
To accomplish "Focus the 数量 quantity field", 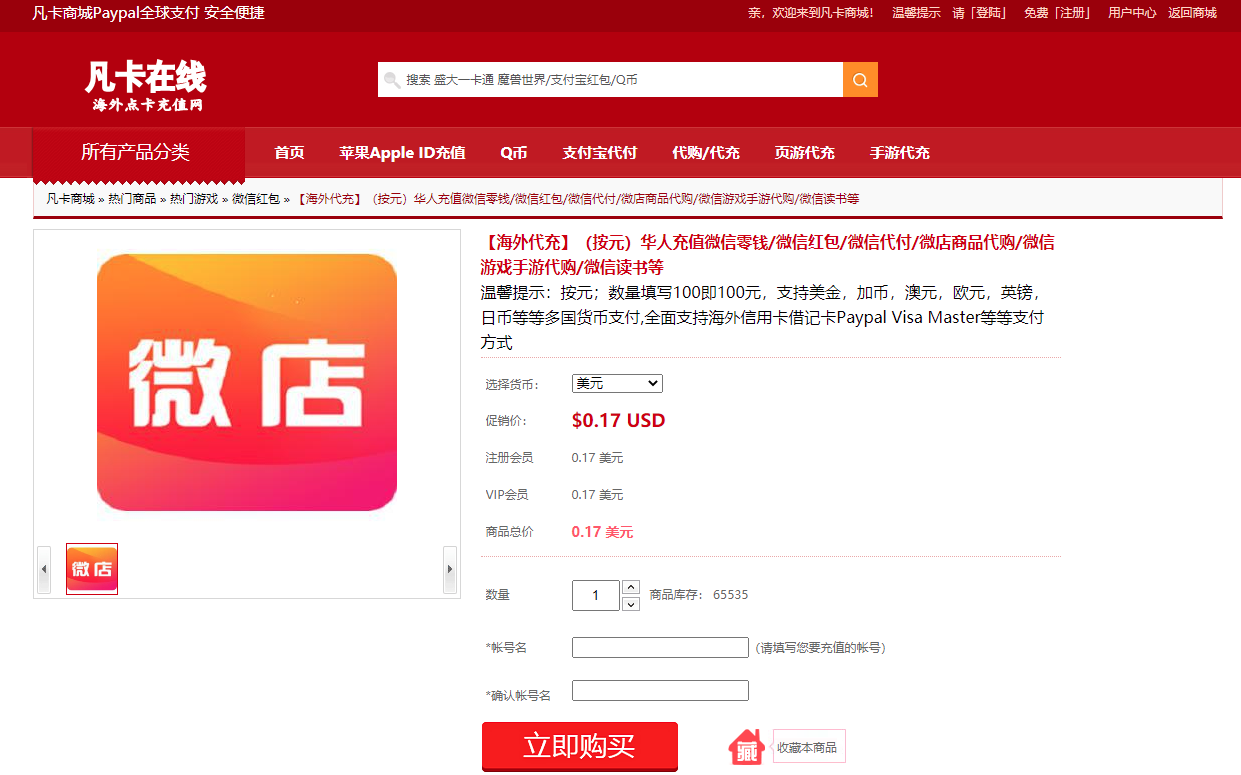I will [x=595, y=595].
